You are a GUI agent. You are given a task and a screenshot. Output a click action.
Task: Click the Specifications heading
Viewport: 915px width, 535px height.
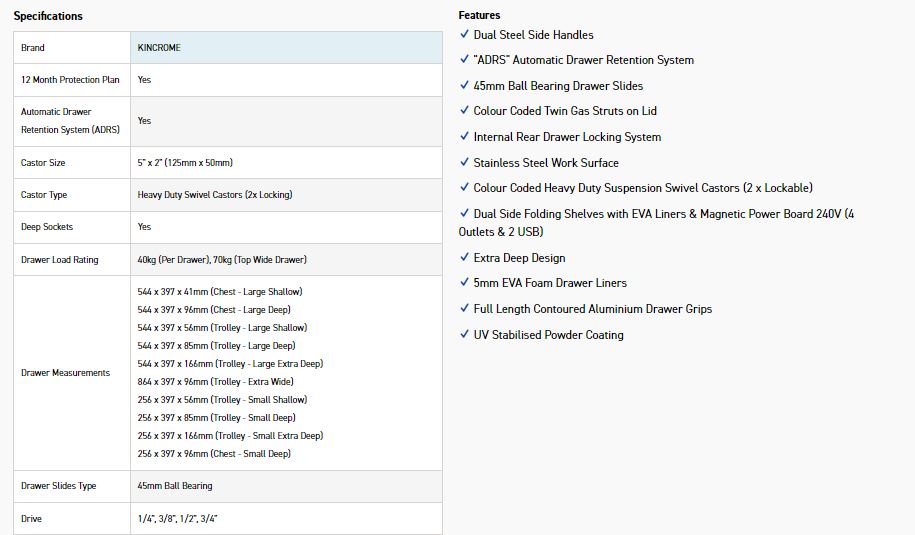(48, 16)
